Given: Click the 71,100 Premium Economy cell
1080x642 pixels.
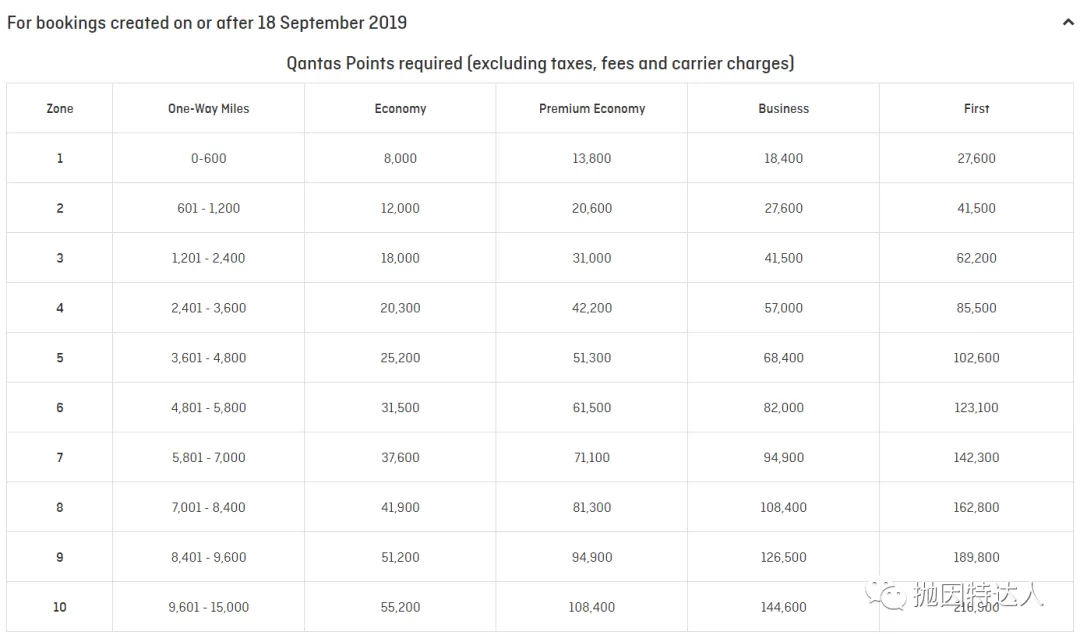Looking at the screenshot, I should tap(592, 457).
